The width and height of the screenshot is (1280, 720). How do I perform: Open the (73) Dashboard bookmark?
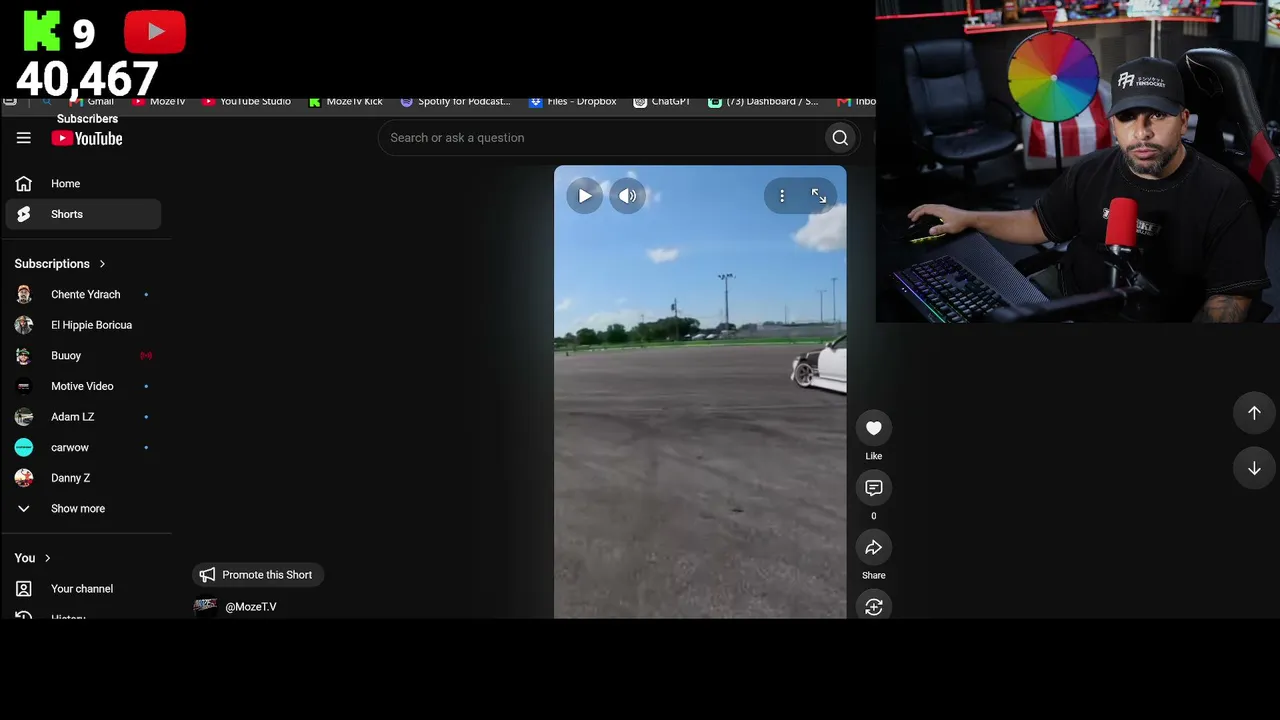pos(764,101)
